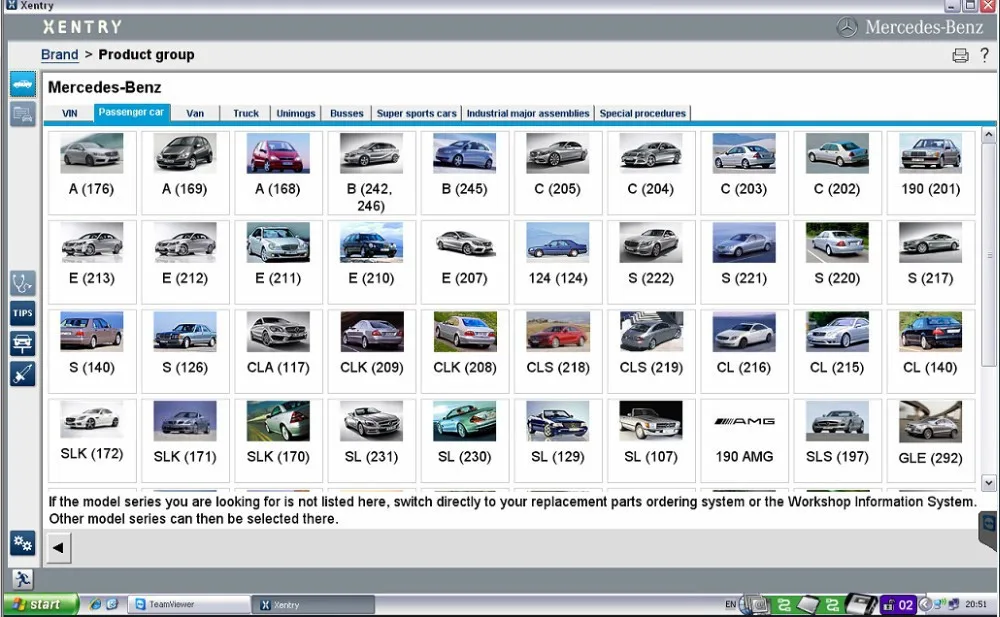1000x617 pixels.
Task: Print page using the printer icon
Action: [x=960, y=56]
